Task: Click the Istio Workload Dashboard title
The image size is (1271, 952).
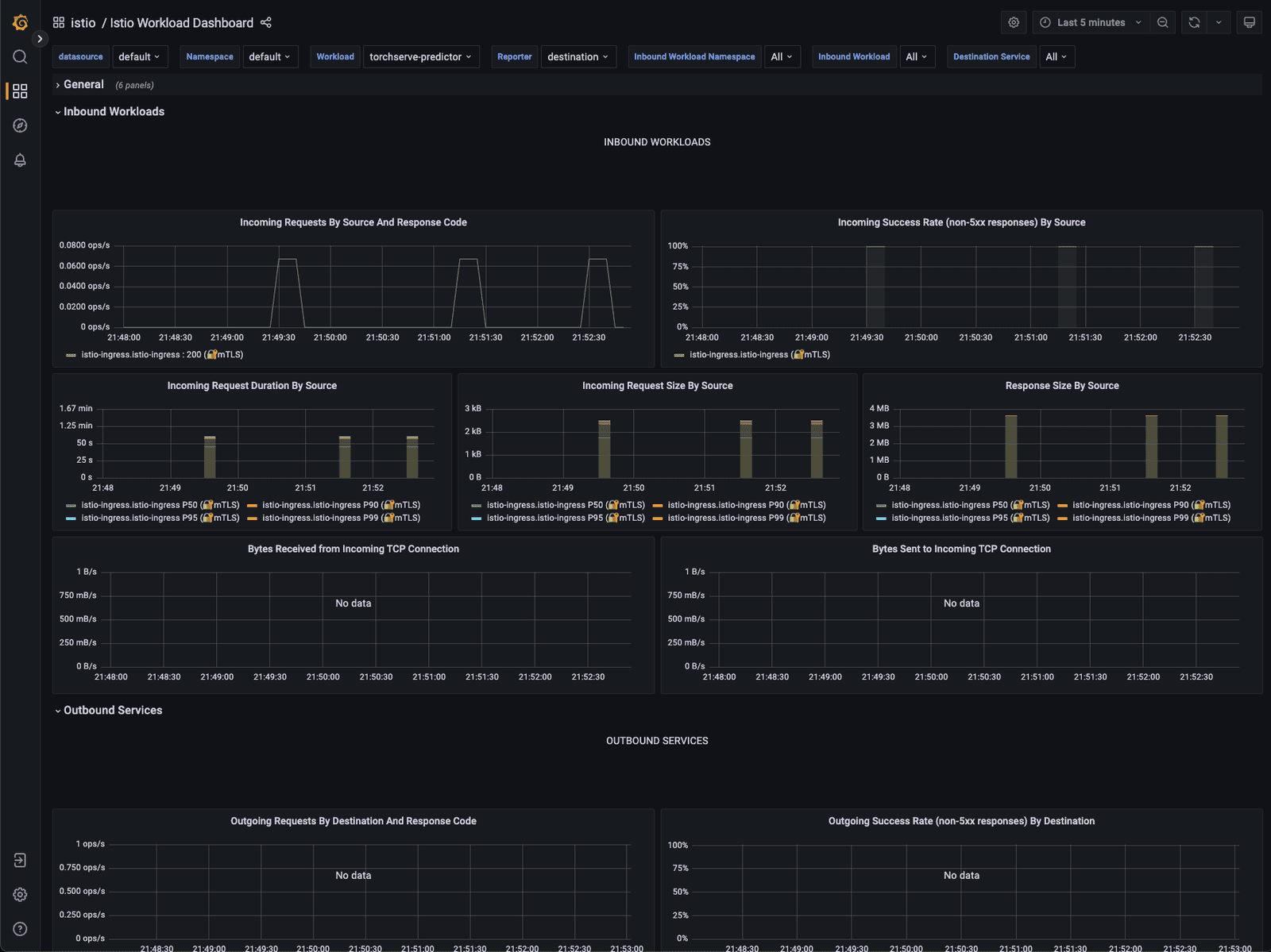Action: coord(182,23)
